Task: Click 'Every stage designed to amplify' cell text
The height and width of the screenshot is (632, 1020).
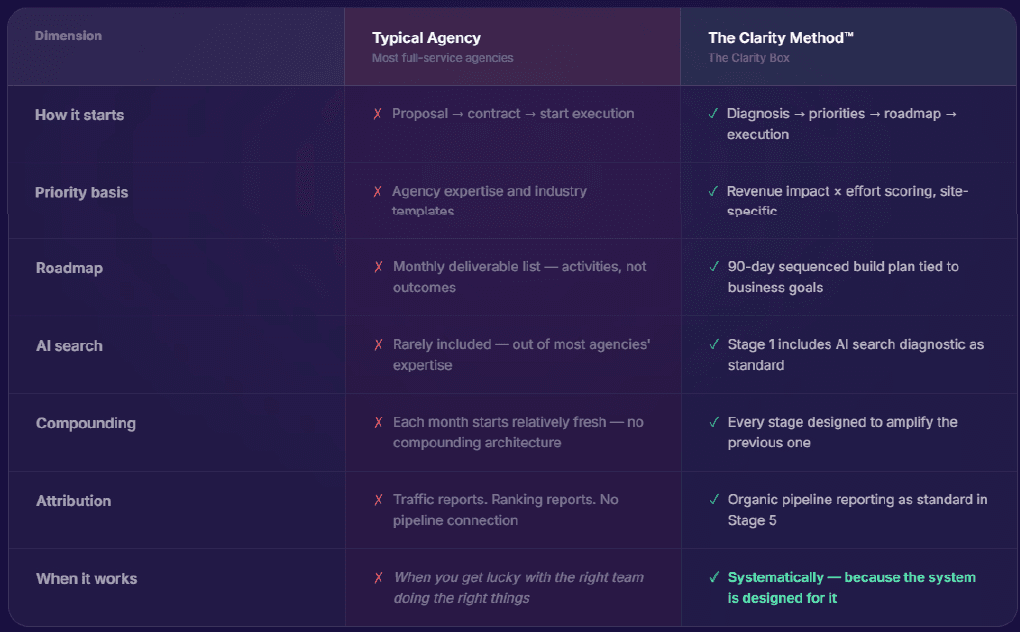Action: tap(842, 432)
